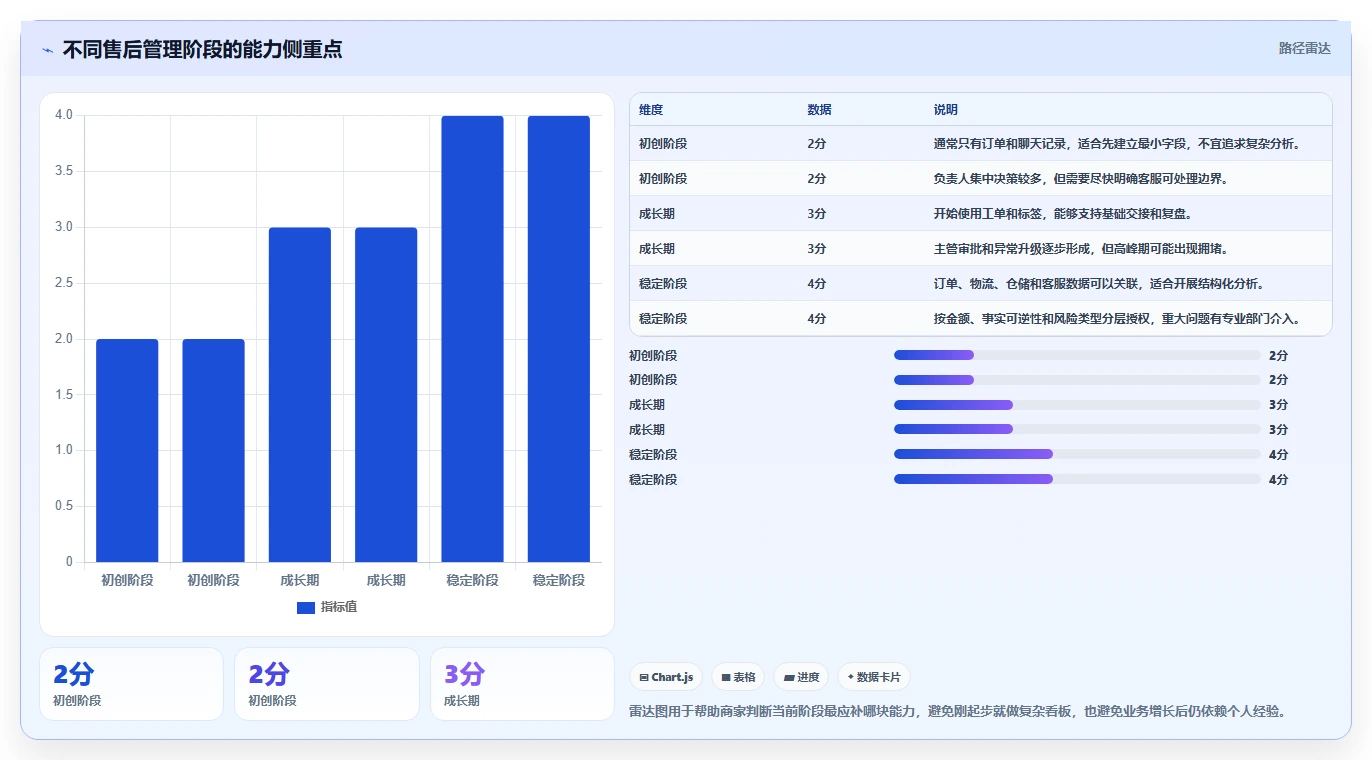Select the row about 主管审批和异常升级
Image resolution: width=1372 pixels, height=760 pixels.
point(980,249)
